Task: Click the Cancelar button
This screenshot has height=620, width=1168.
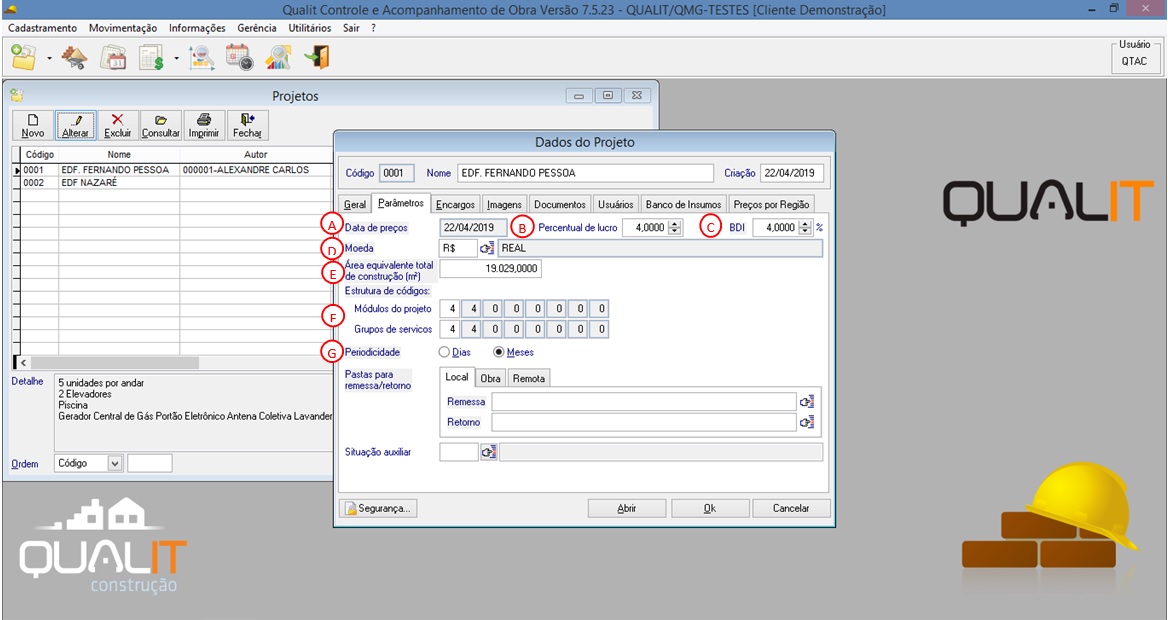Action: pos(791,508)
